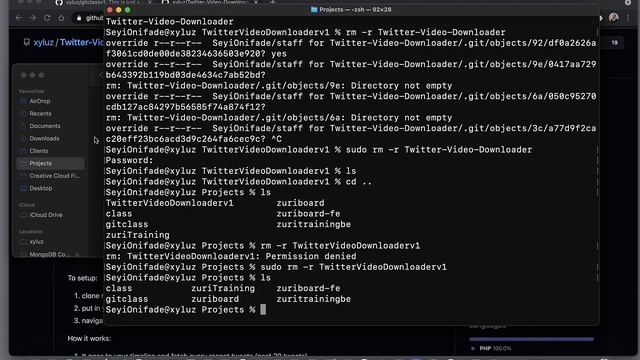Go back in the browser

(x=19, y=18)
